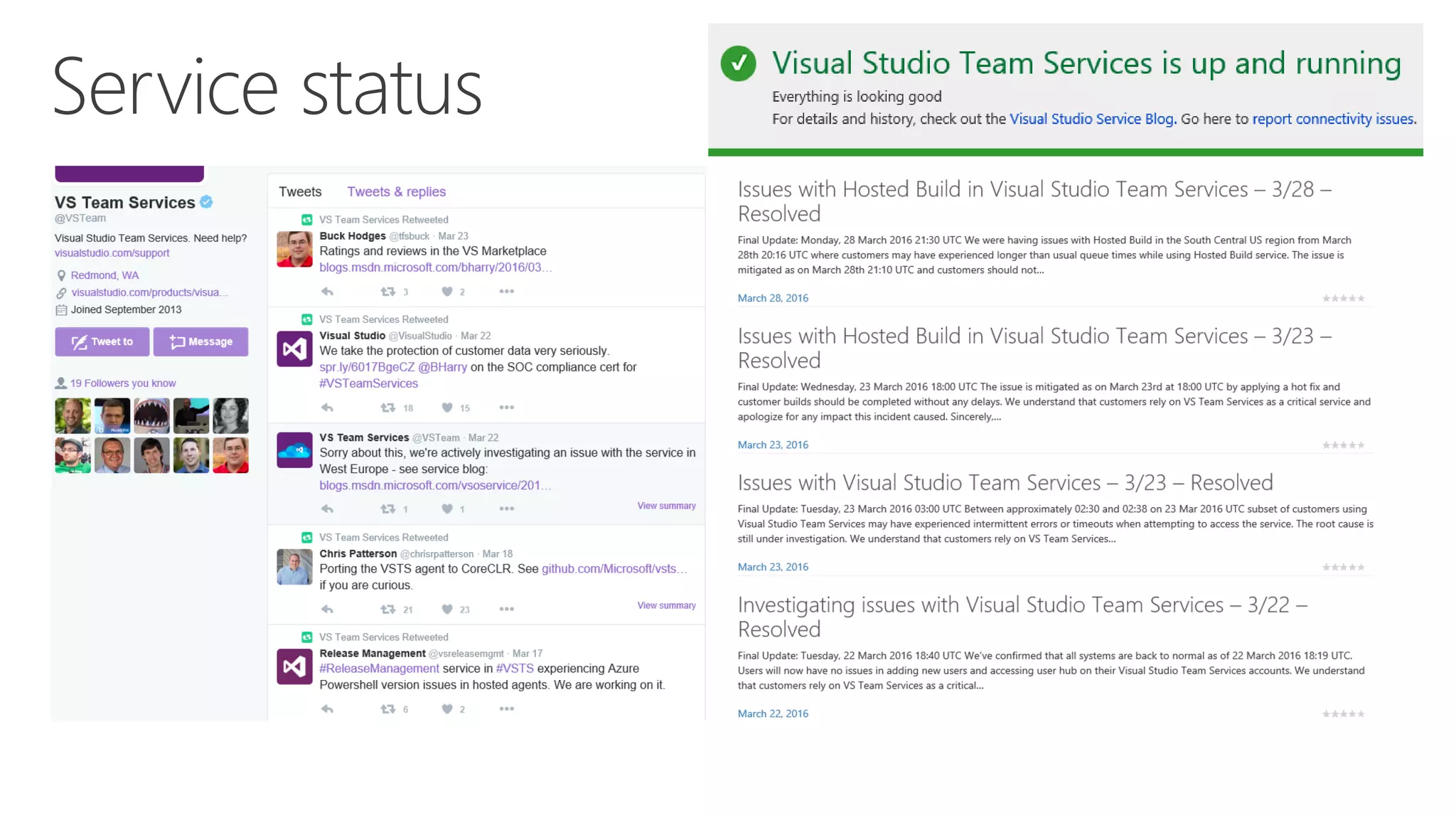The height and width of the screenshot is (818, 1456).
Task: Open the visualstudio.com/products profile link
Action: click(149, 292)
